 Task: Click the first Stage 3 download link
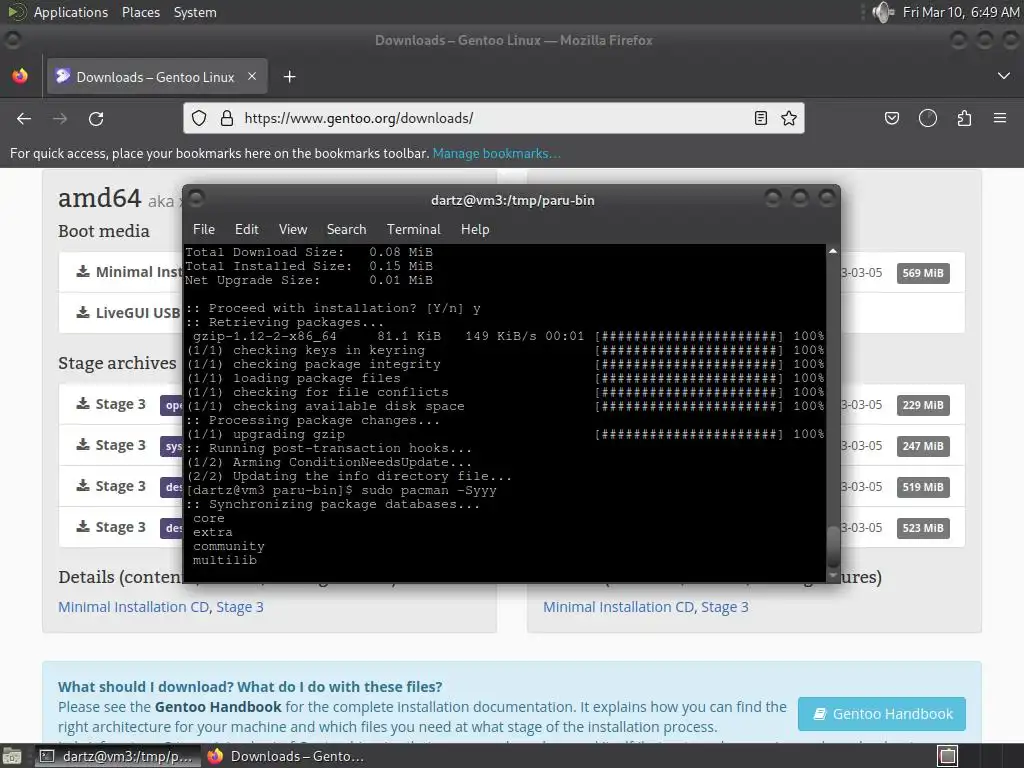(x=111, y=404)
